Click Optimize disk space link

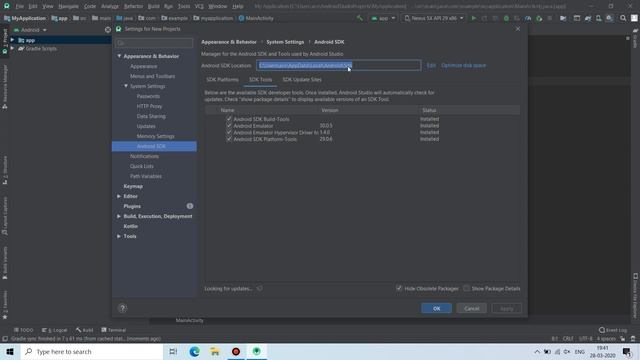tap(463, 65)
